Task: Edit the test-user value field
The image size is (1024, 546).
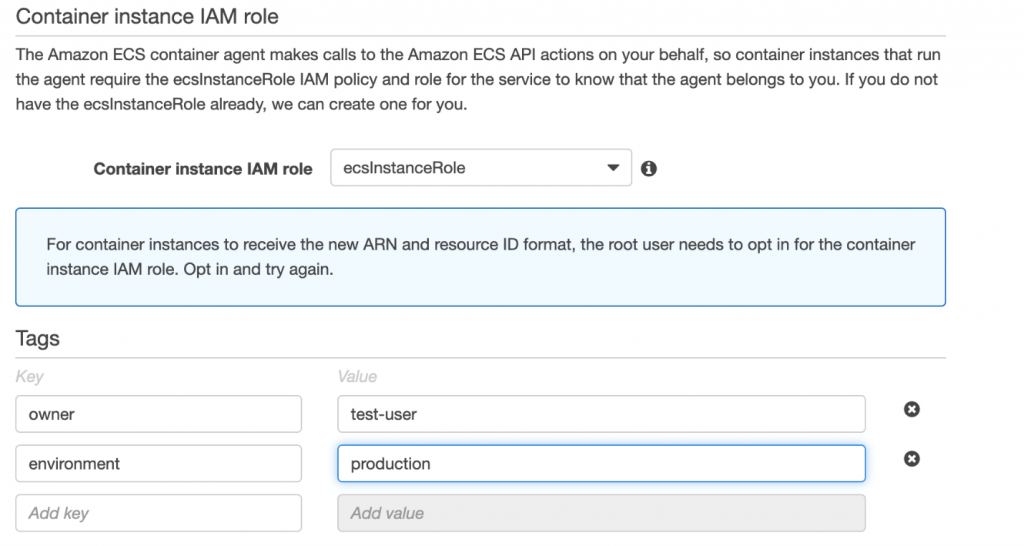Action: point(601,414)
